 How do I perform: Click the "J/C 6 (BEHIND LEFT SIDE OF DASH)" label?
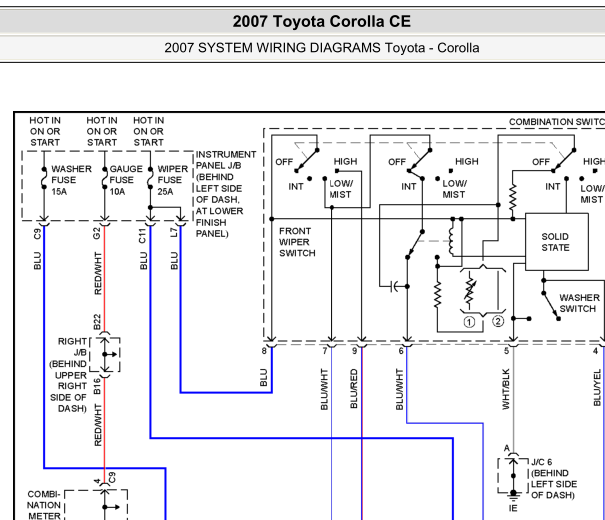554,478
